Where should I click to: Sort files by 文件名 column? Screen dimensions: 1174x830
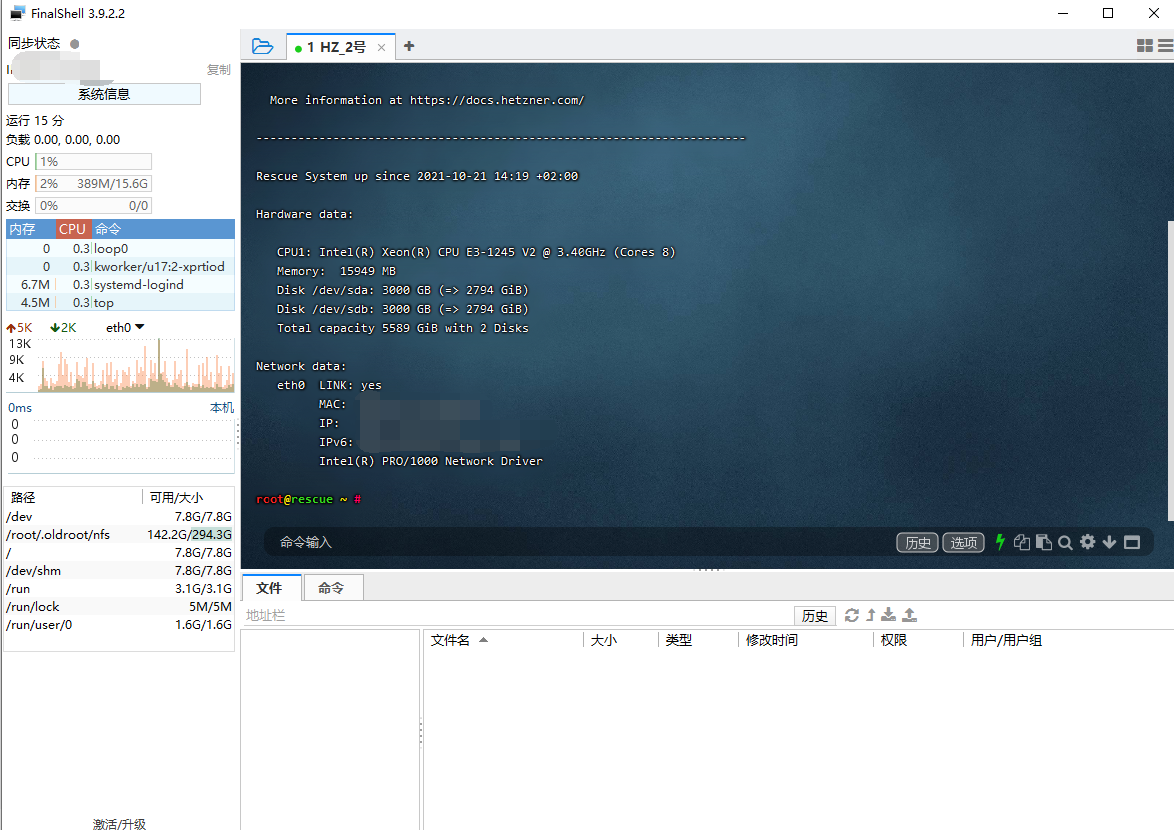504,641
